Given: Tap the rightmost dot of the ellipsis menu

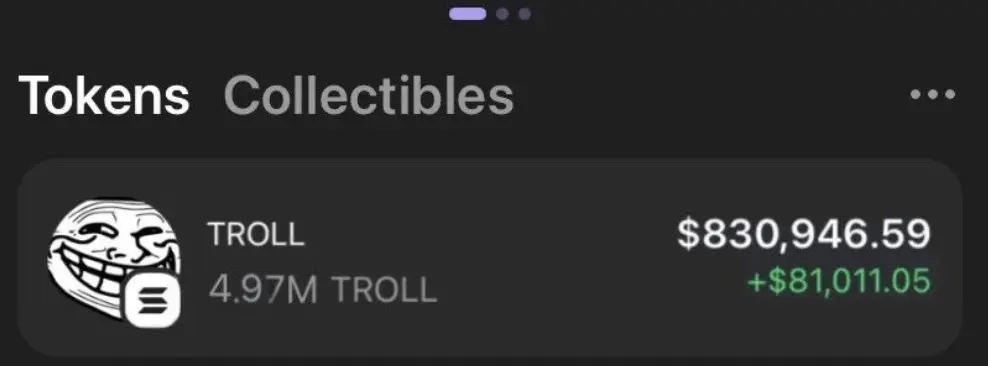Looking at the screenshot, I should [949, 95].
